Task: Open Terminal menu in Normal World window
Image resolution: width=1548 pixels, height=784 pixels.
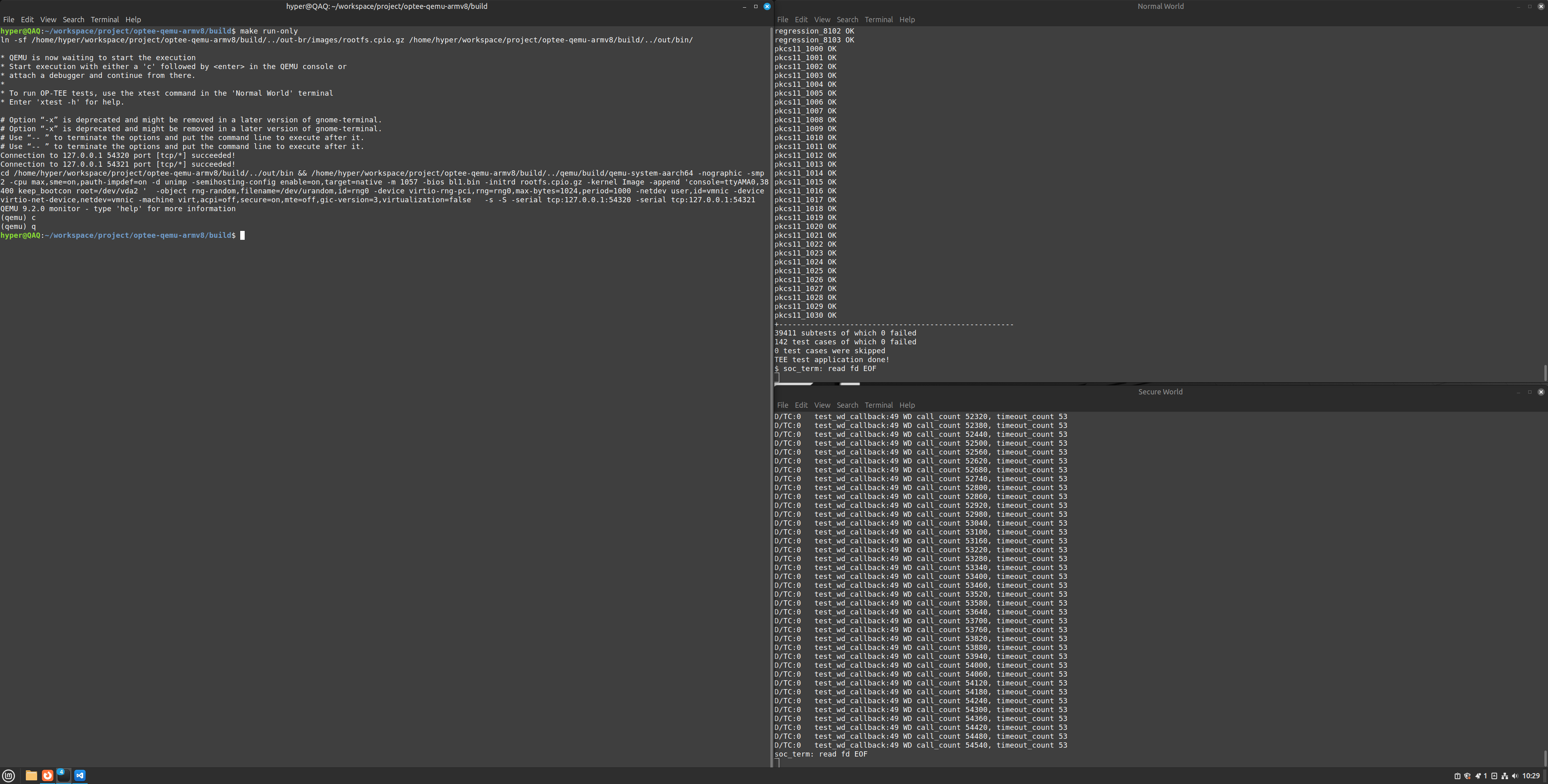Action: tap(879, 20)
